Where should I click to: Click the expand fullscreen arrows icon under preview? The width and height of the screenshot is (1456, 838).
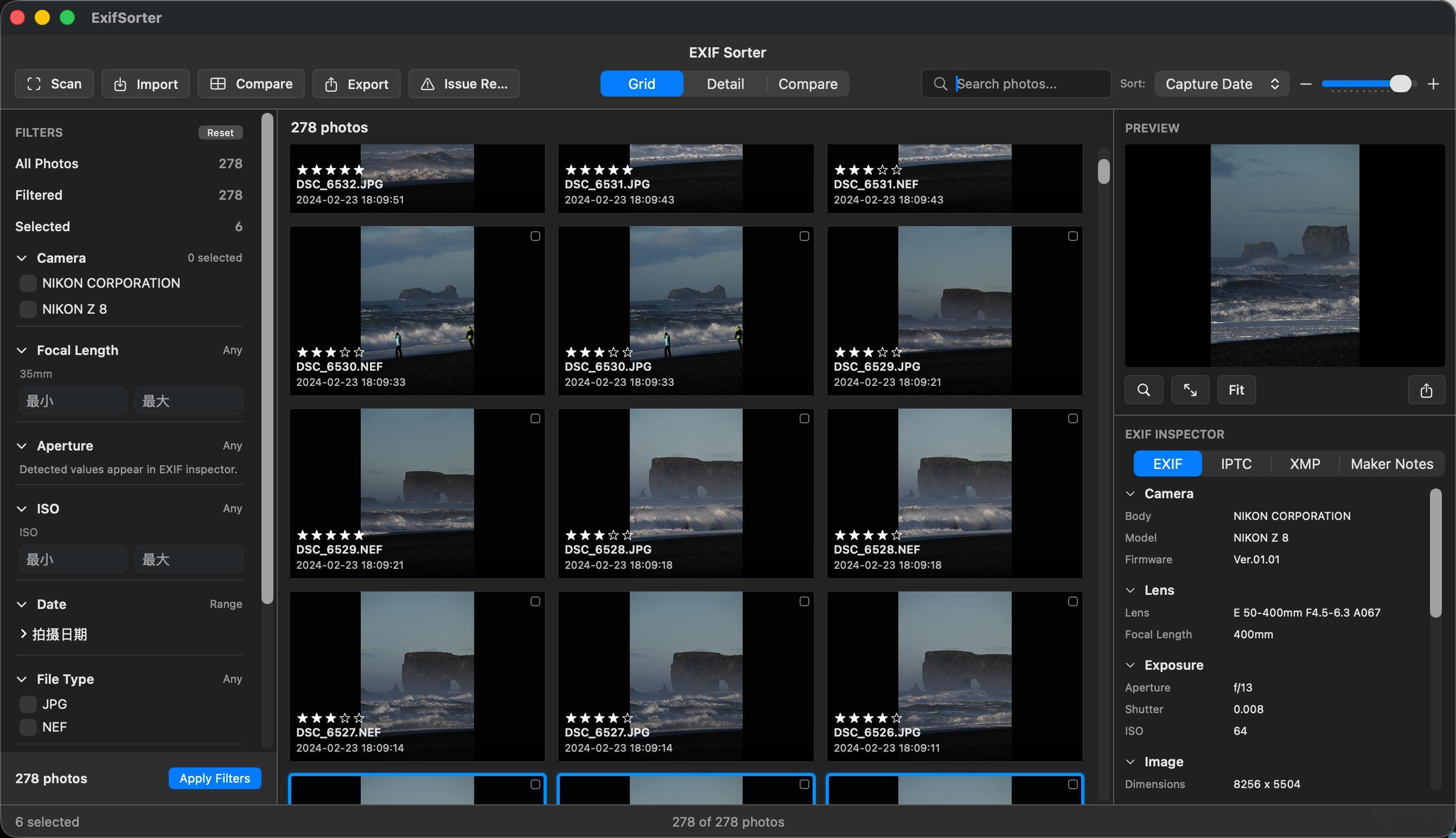1190,390
